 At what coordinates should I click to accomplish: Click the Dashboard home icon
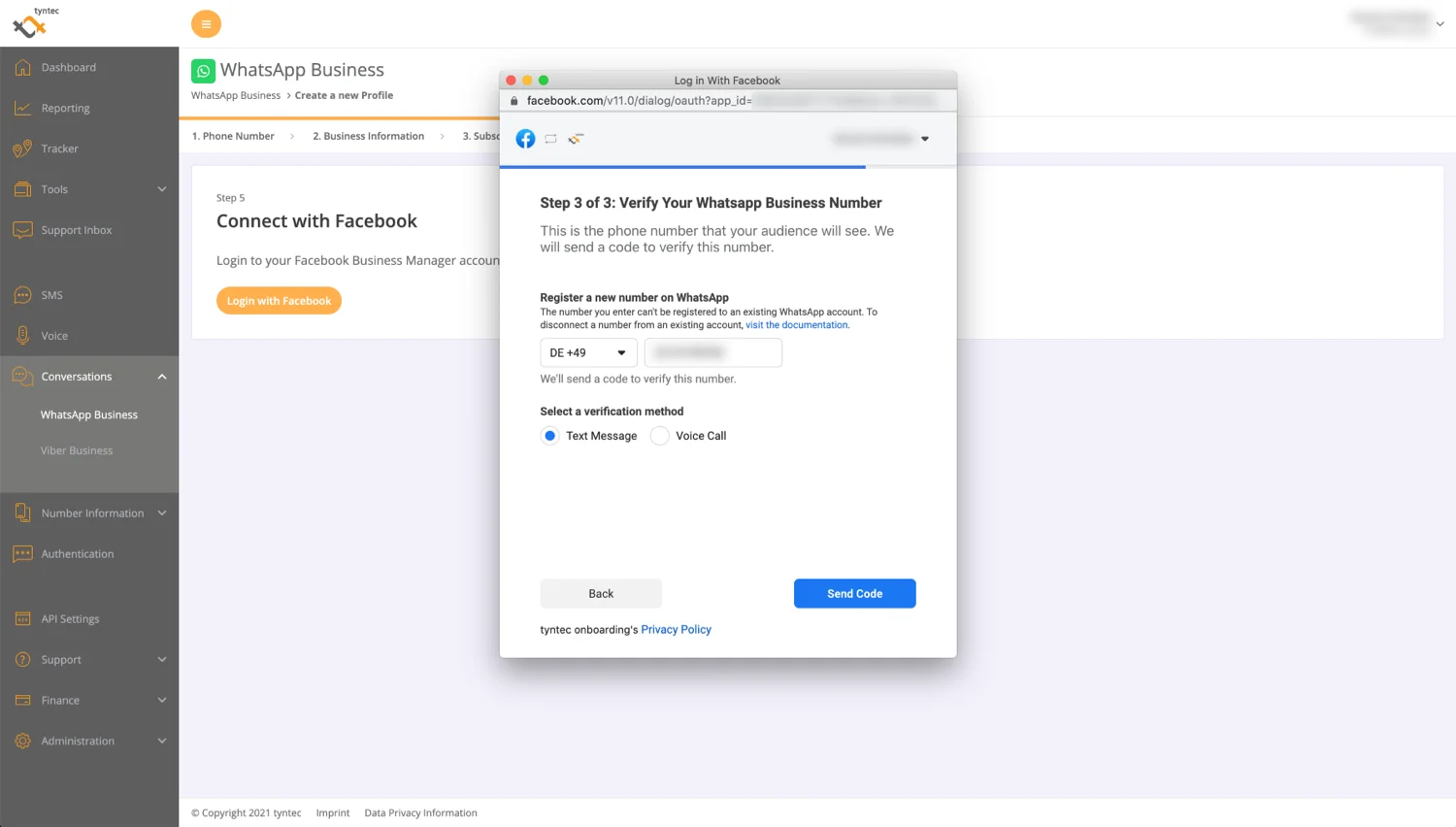pos(22,67)
